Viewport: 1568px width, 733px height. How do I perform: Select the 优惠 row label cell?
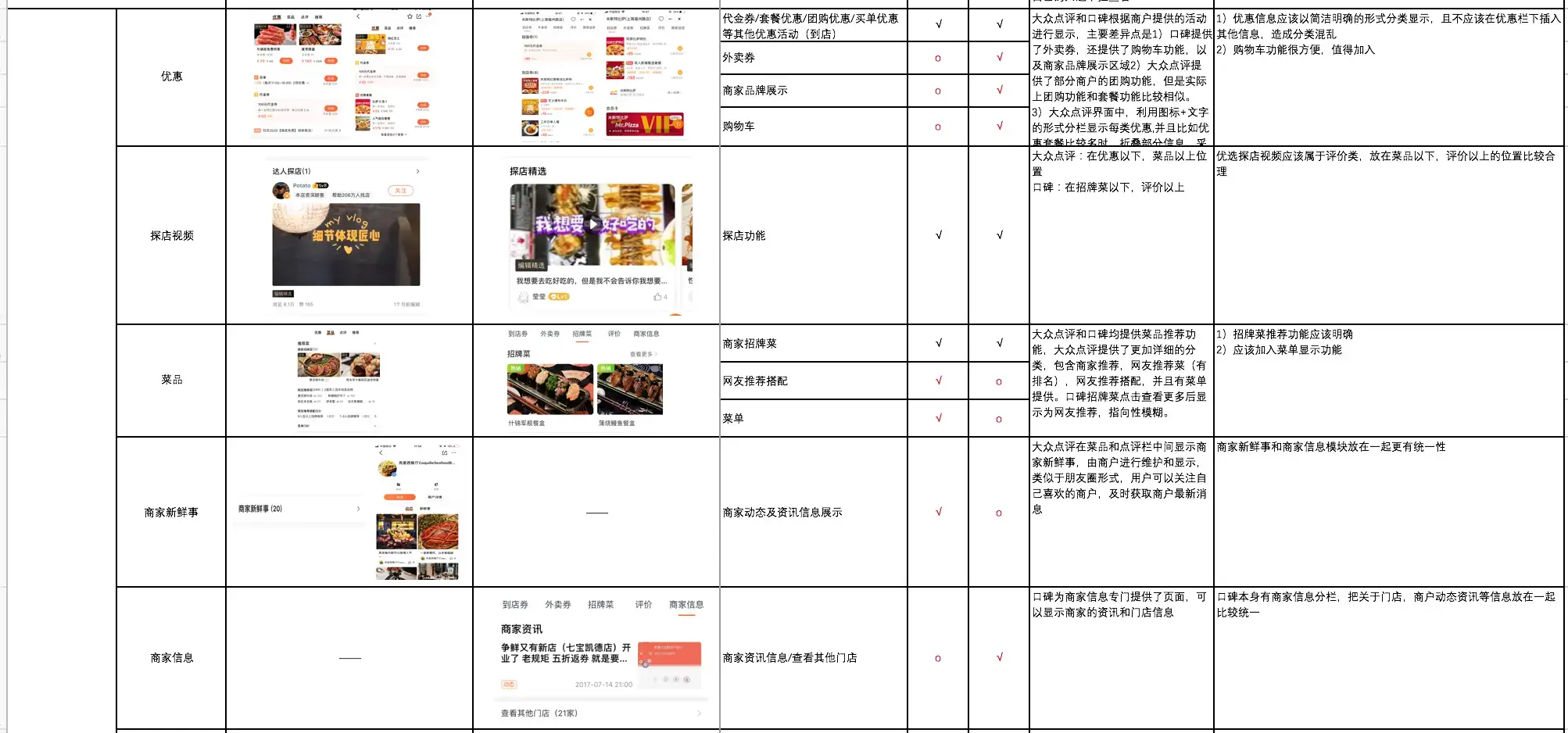point(171,77)
